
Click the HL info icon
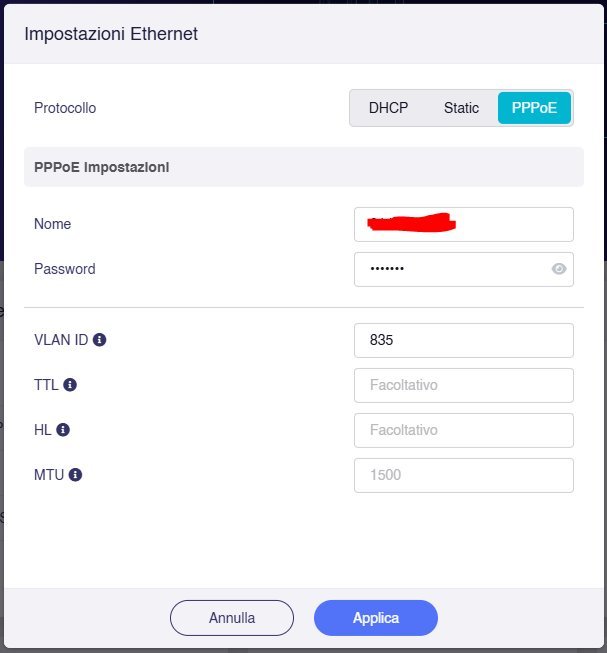pos(63,430)
